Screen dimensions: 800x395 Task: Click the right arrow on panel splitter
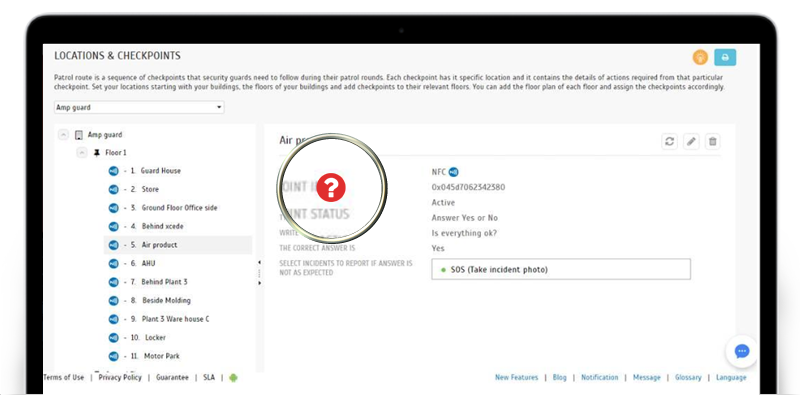click(x=259, y=283)
